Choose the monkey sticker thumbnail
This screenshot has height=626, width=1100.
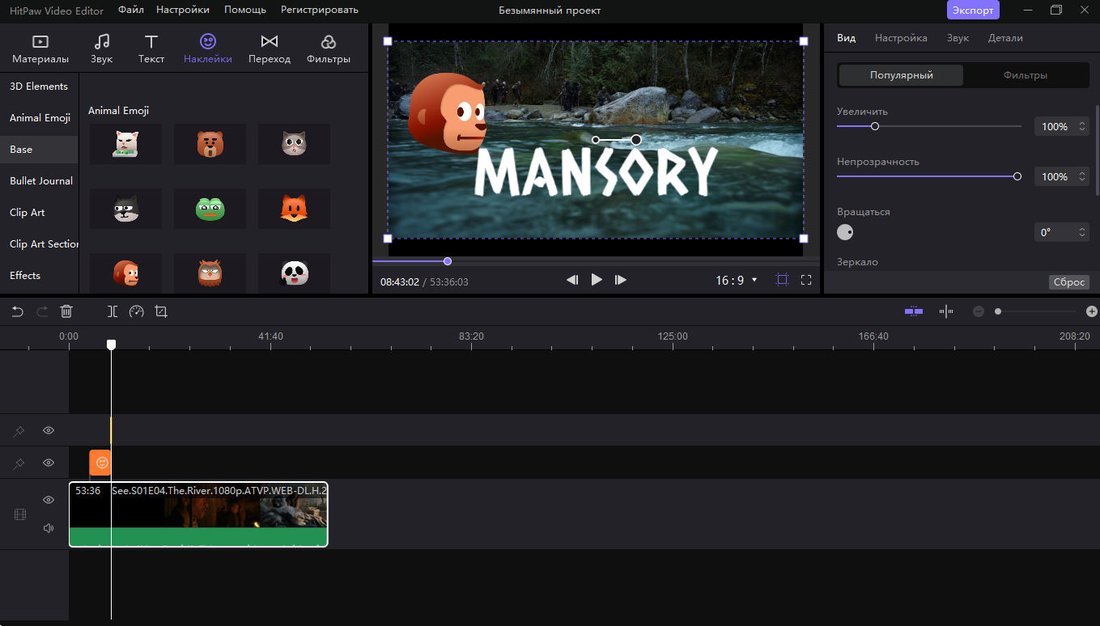click(126, 273)
